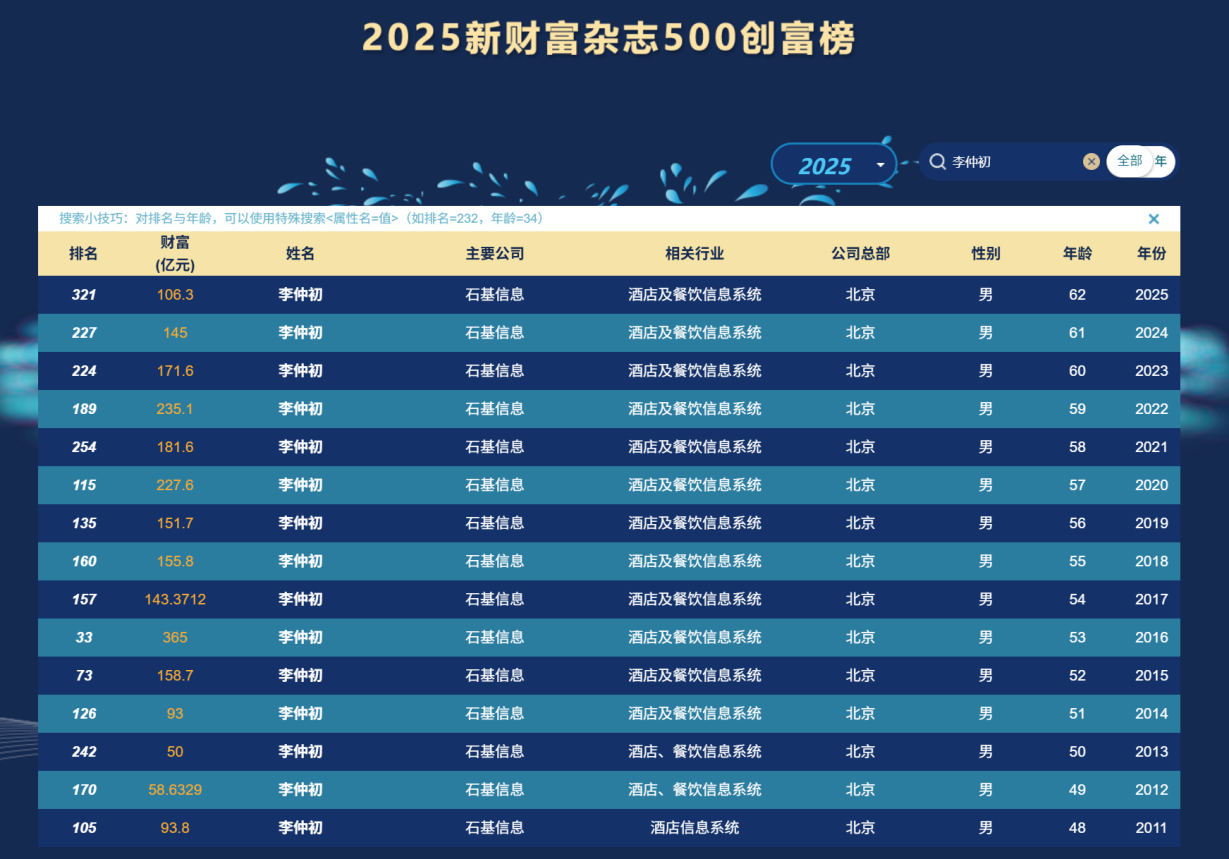
Task: Click wealth value 235.1 in 2022 row
Action: click(175, 409)
